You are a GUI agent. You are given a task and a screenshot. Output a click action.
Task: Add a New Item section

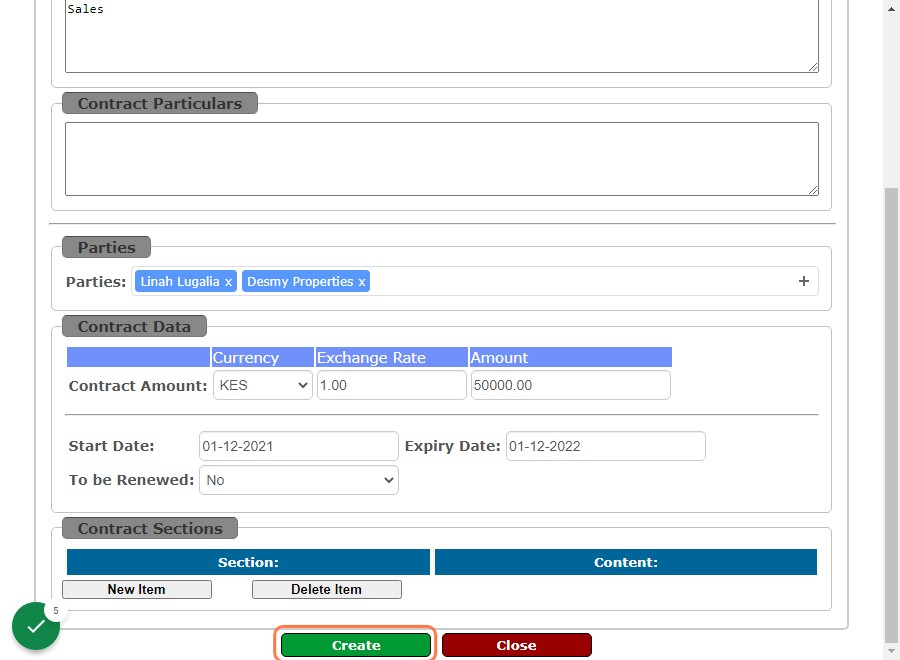(x=137, y=589)
